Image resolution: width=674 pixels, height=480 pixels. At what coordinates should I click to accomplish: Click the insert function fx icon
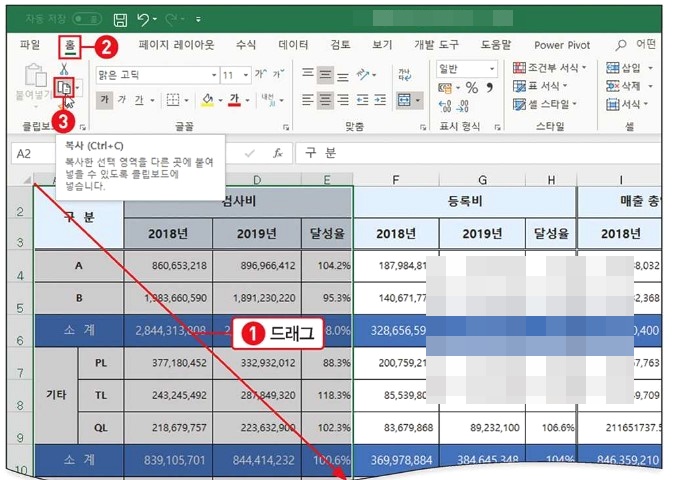click(278, 153)
